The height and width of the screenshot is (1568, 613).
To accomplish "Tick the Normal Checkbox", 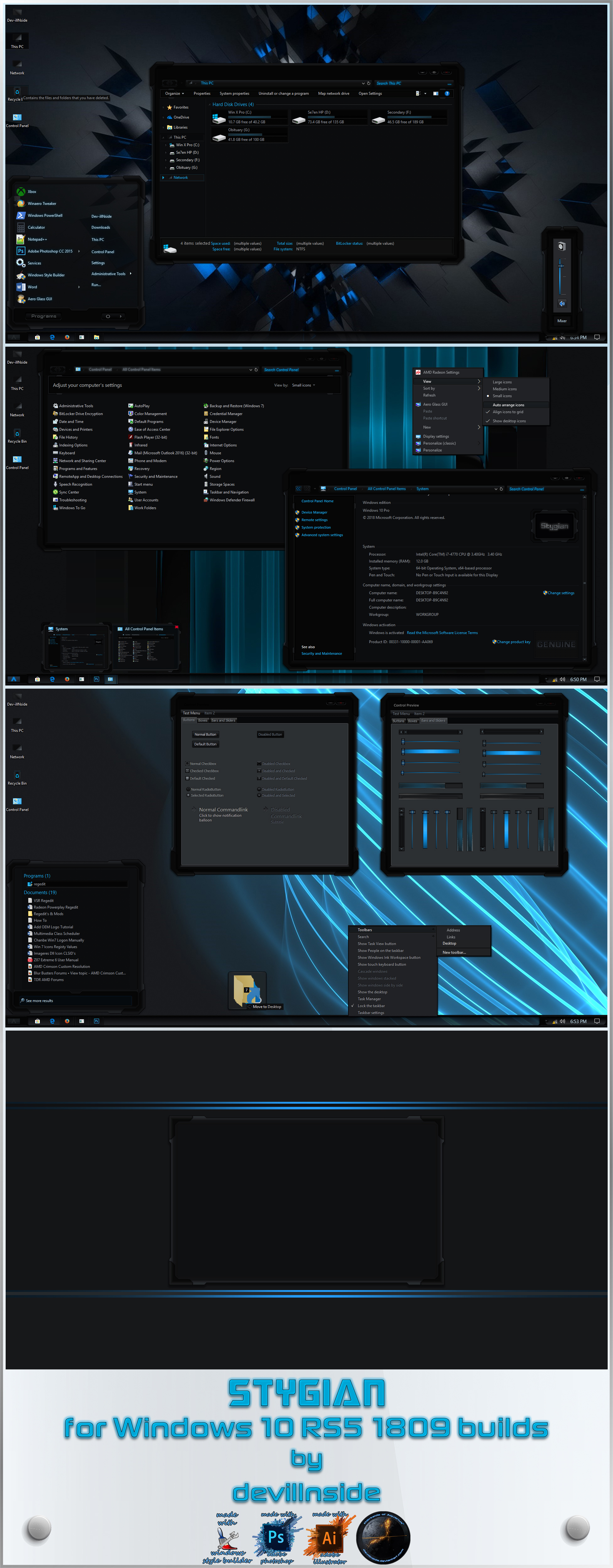I will 187,763.
